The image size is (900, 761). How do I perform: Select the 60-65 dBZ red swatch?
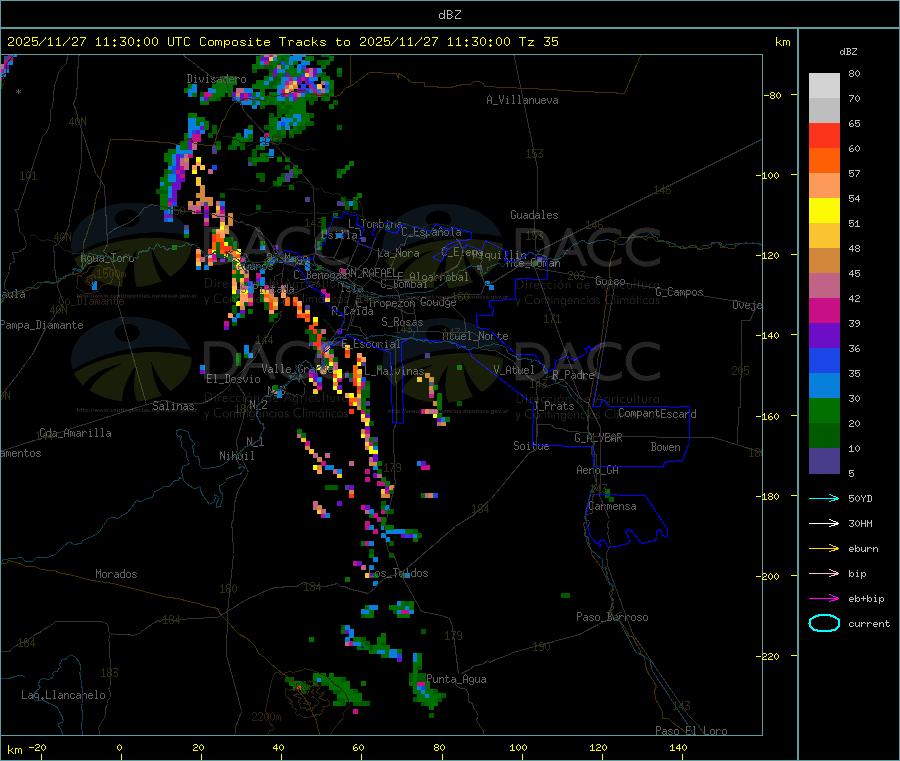[824, 135]
